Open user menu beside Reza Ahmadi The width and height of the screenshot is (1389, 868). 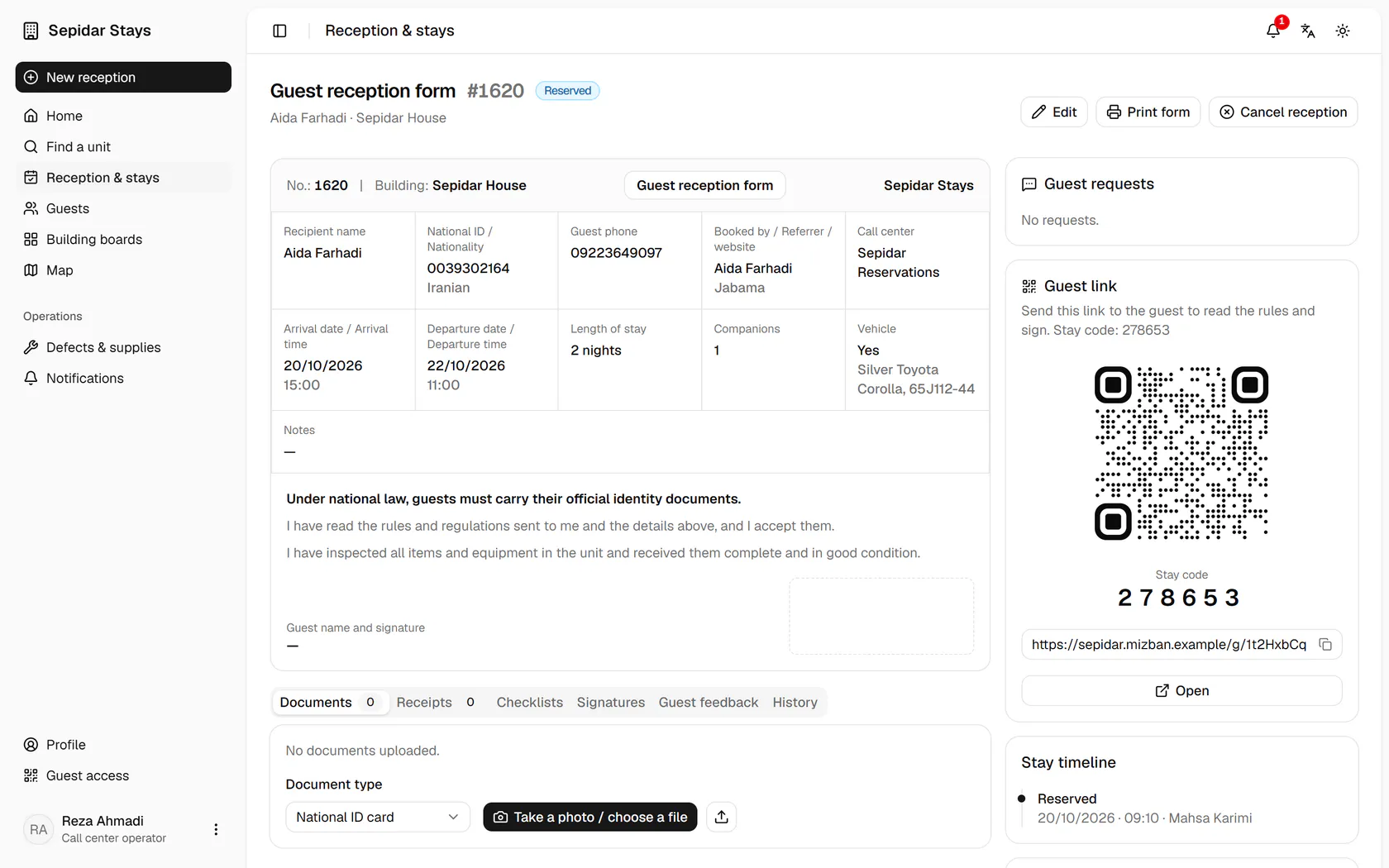tap(216, 829)
